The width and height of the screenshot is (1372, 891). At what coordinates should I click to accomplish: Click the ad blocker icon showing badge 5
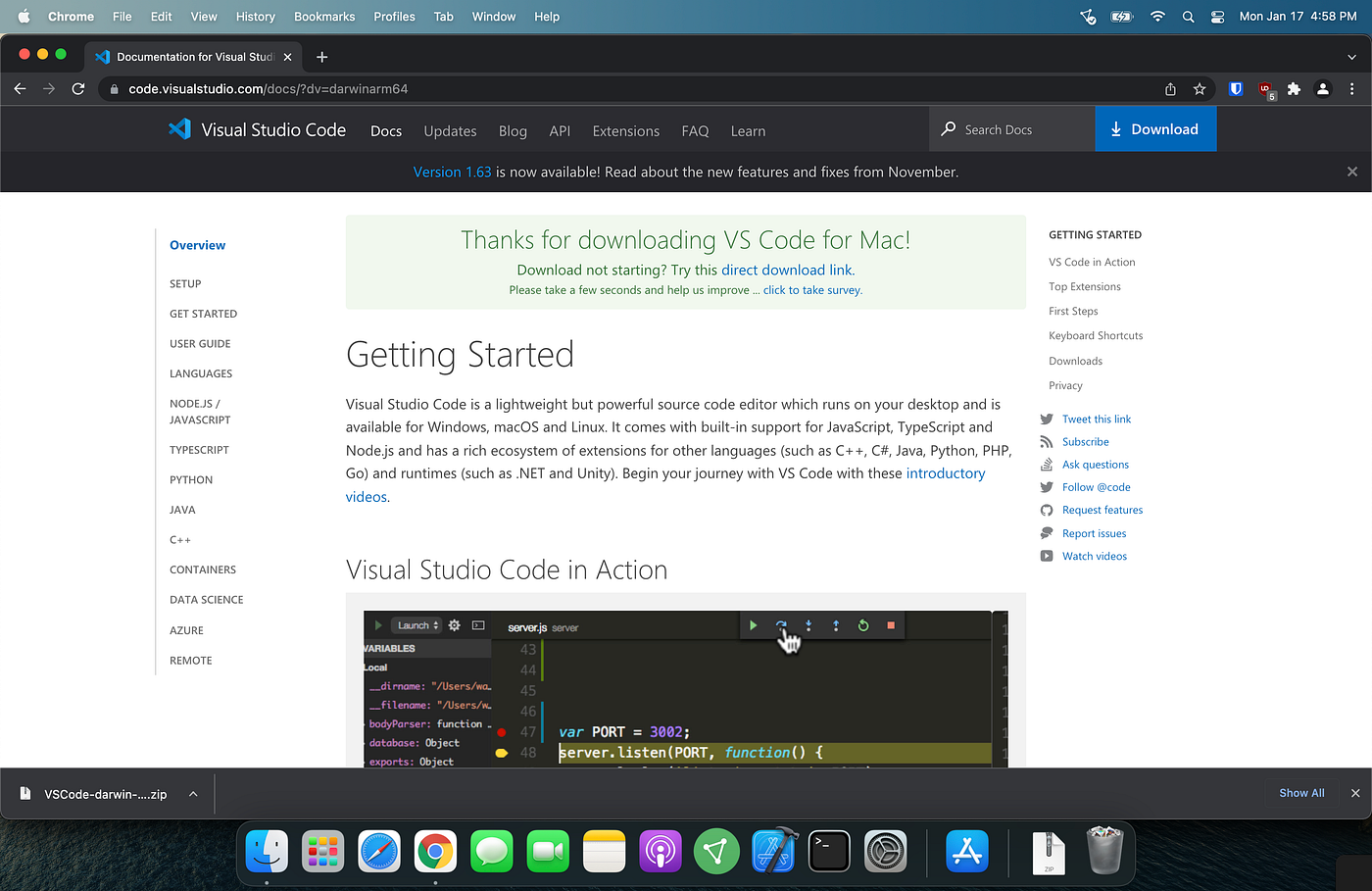pyautogui.click(x=1265, y=88)
